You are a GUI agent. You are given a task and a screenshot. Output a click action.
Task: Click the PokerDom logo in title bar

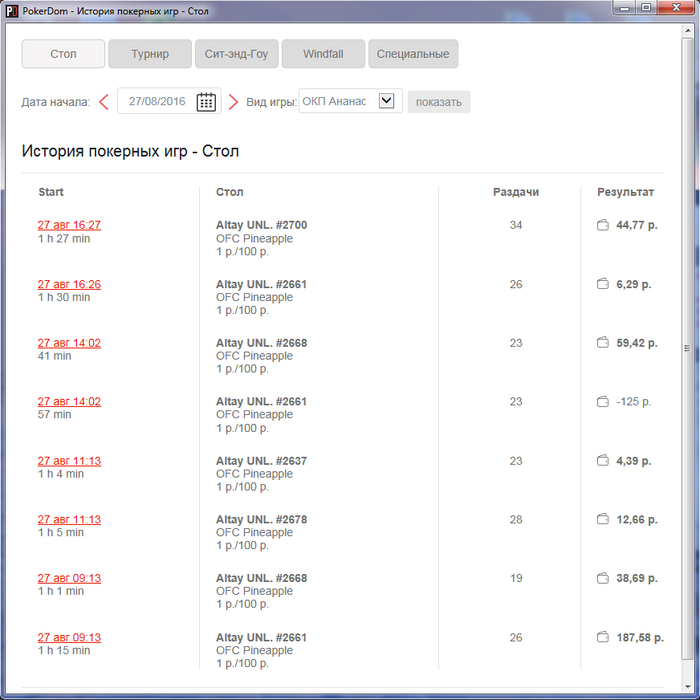pos(12,11)
